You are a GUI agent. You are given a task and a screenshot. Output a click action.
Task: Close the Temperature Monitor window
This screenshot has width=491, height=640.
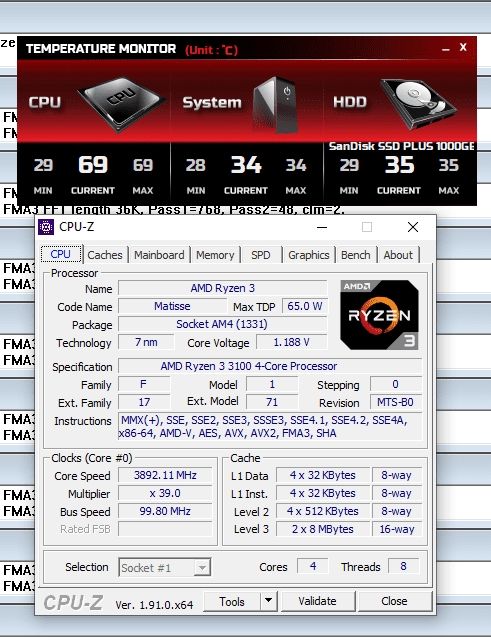[463, 47]
